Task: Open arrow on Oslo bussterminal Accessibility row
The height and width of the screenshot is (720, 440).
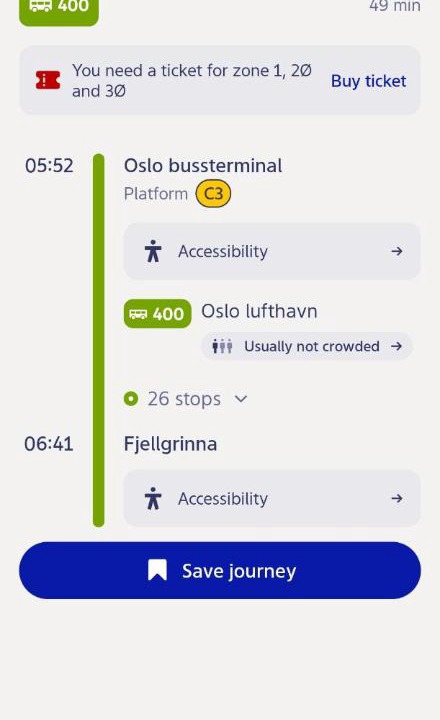Action: click(x=397, y=251)
